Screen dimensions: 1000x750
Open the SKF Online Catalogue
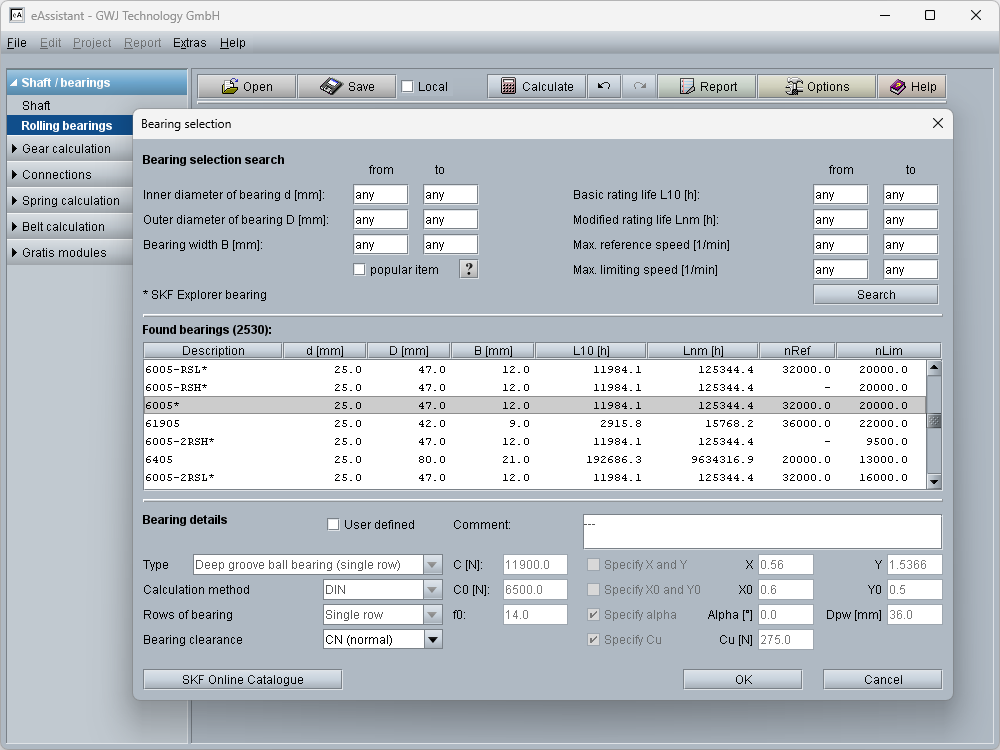(x=242, y=680)
